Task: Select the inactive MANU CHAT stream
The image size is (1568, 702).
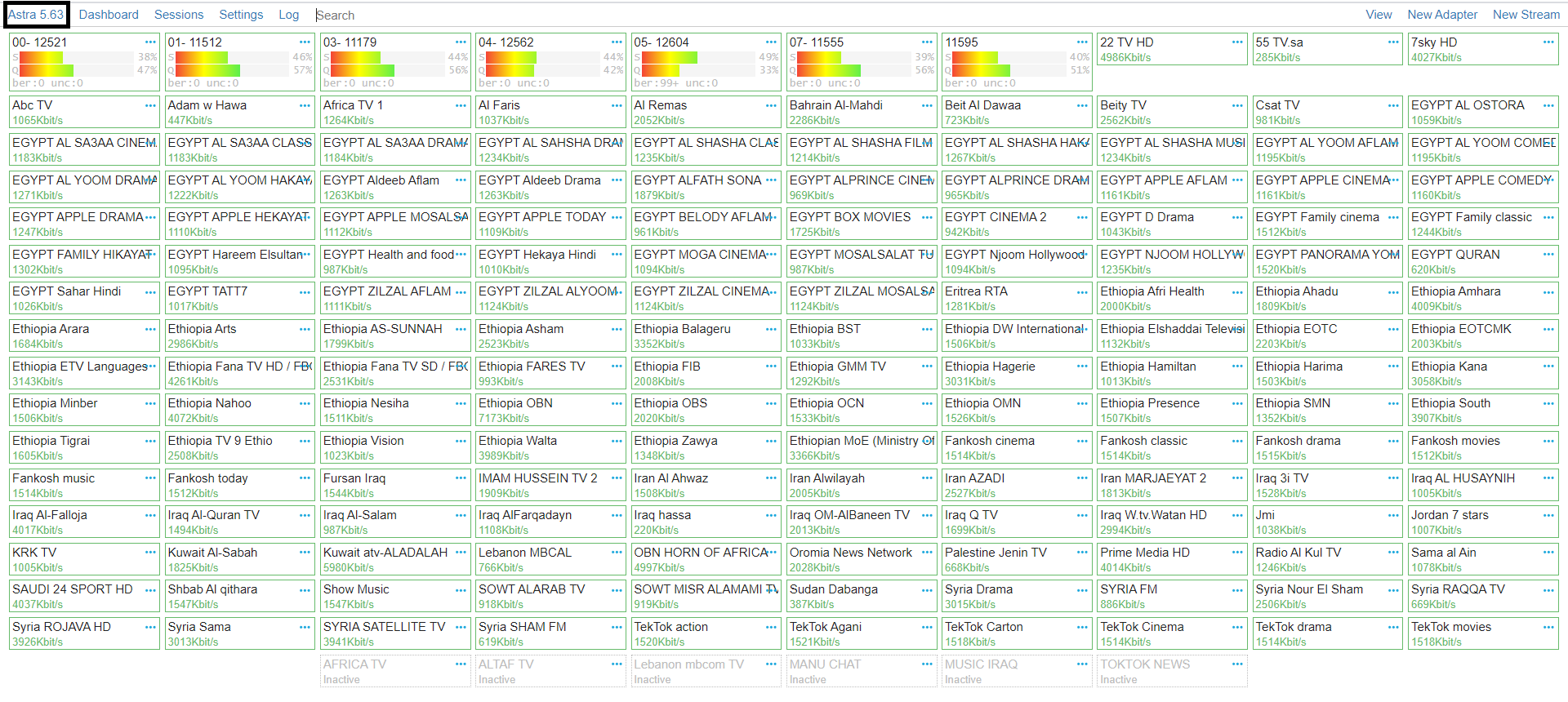Action: pos(825,664)
